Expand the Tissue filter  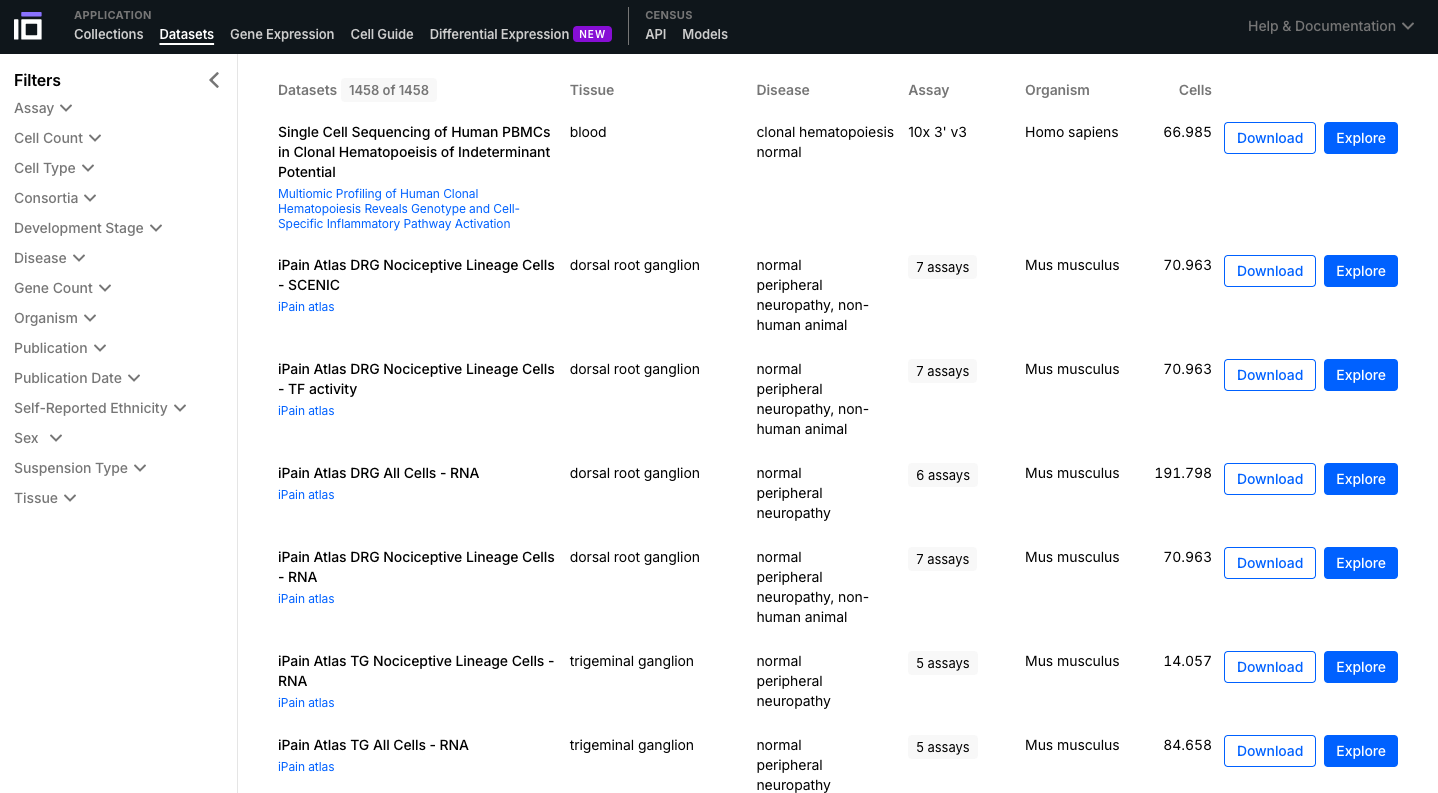45,498
